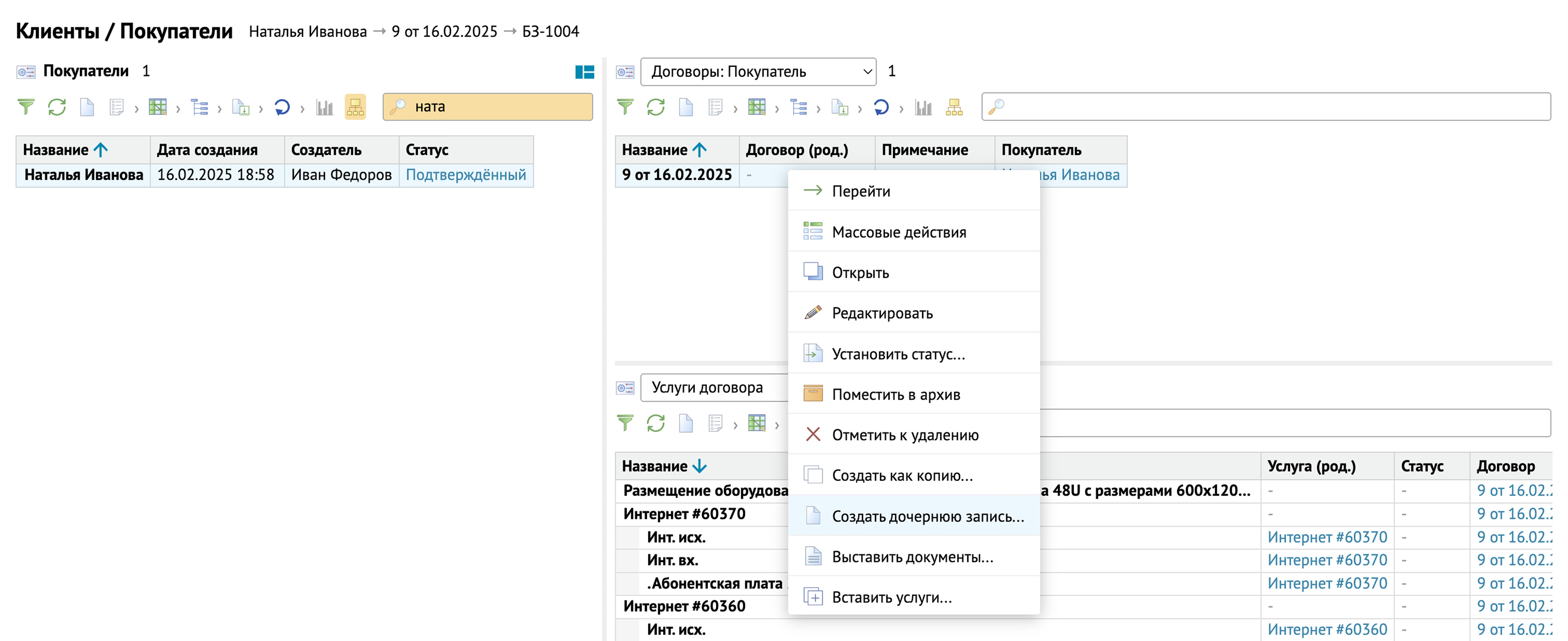Refresh the Договоры list
This screenshot has width=1568, height=641.
[x=656, y=107]
